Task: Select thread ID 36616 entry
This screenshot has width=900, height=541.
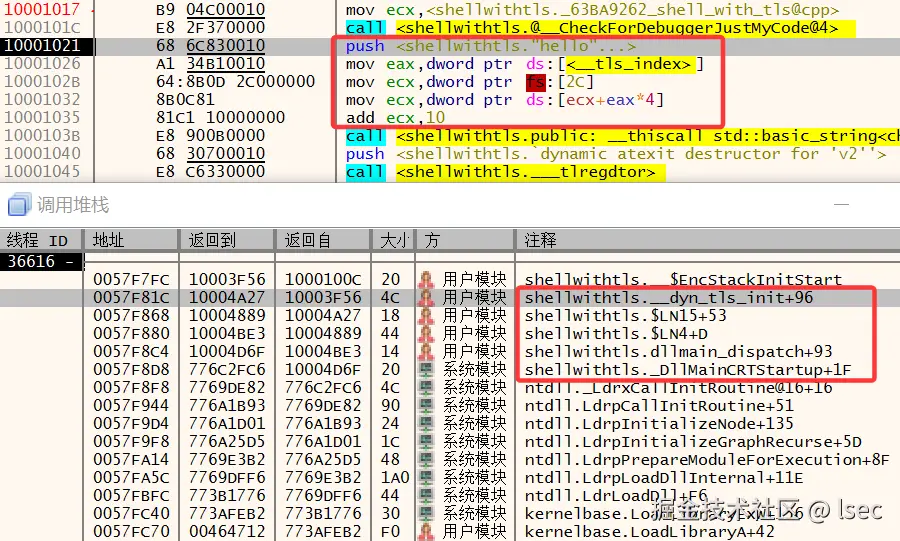Action: (x=41, y=262)
